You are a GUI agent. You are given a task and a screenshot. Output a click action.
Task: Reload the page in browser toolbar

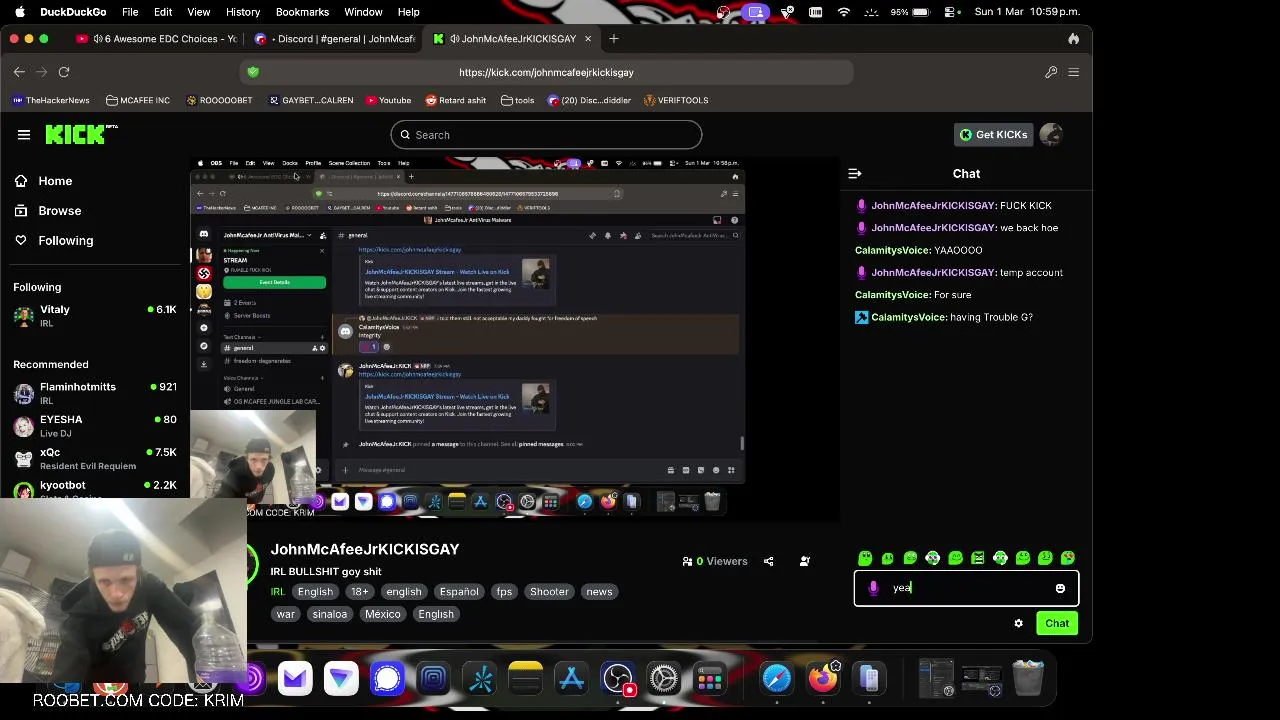[64, 72]
